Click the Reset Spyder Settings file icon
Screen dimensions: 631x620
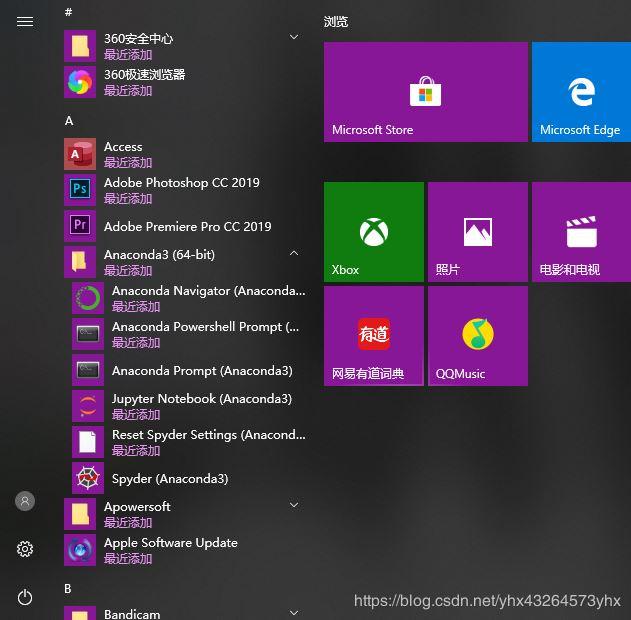(x=88, y=442)
